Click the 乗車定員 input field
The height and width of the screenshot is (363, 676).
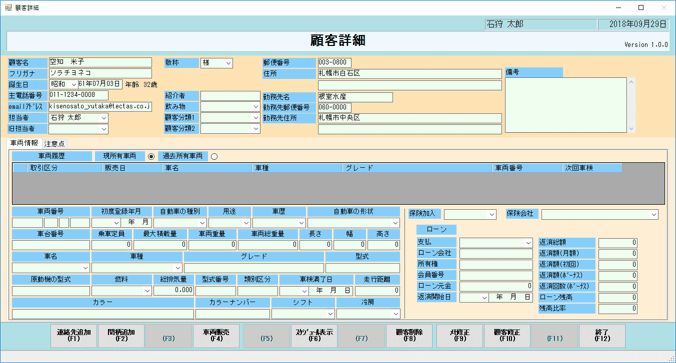(x=111, y=245)
